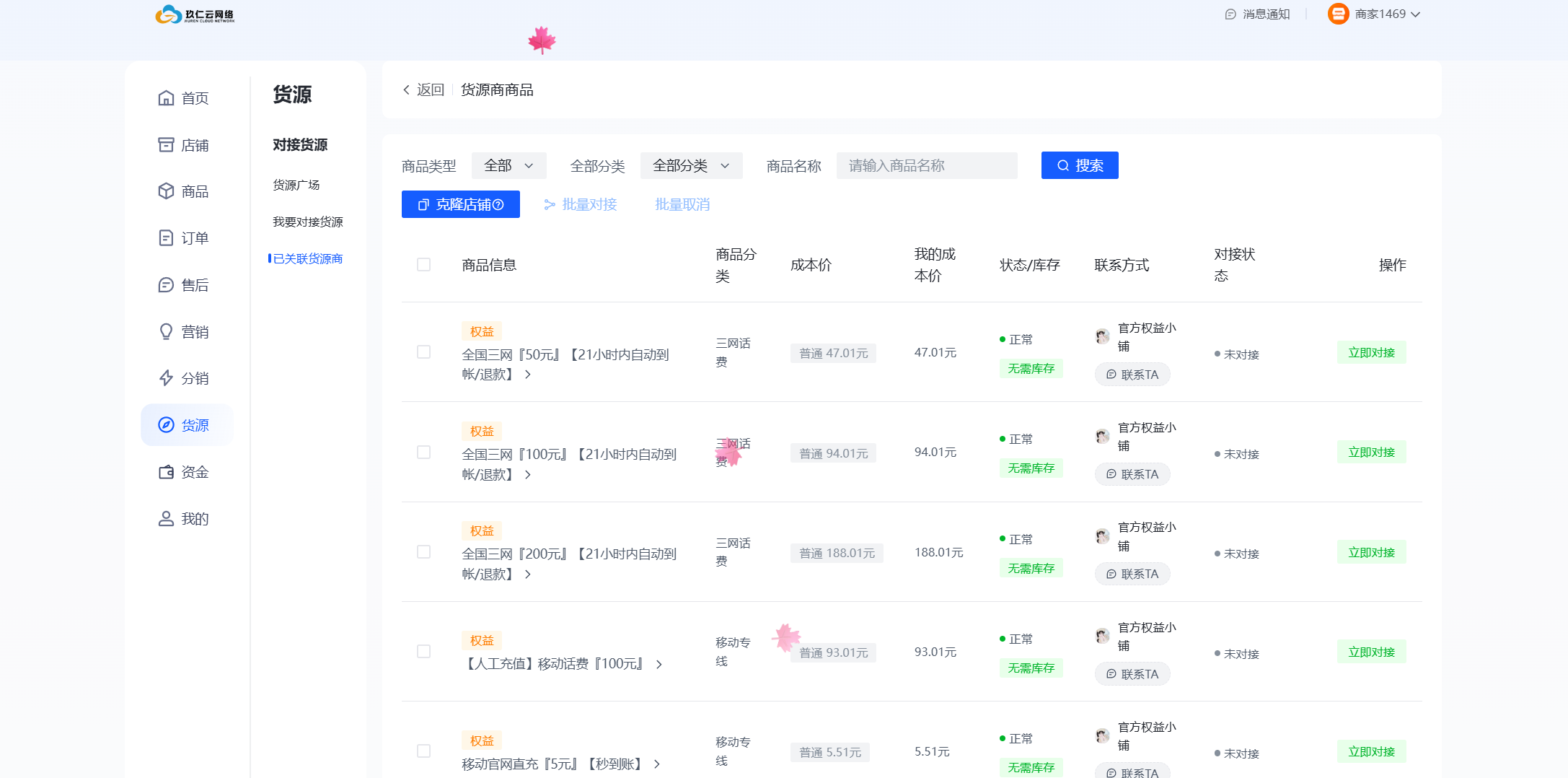Select the 店铺 shop icon
The image size is (1568, 778).
[166, 145]
